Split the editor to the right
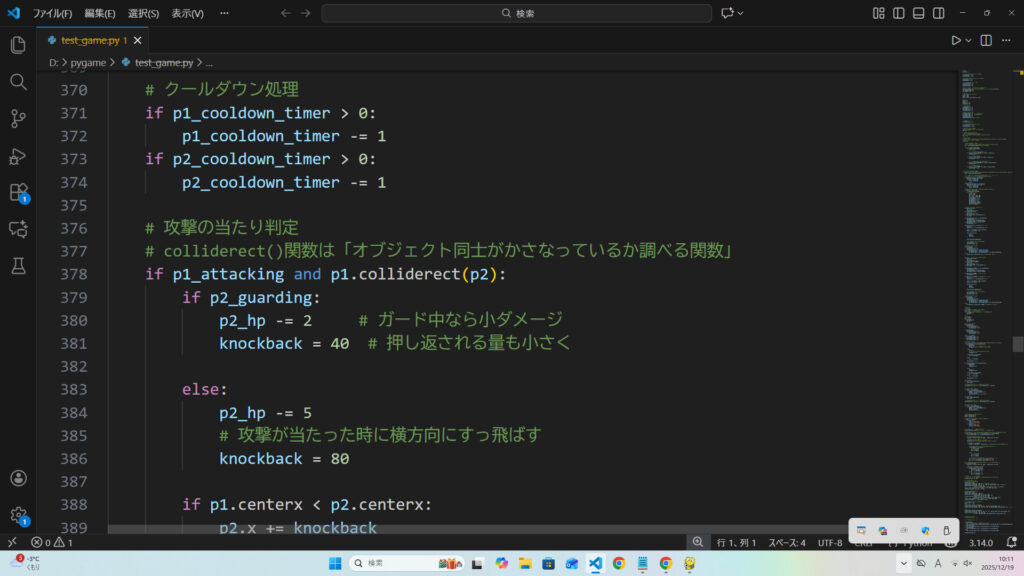1024x576 pixels. coord(986,40)
